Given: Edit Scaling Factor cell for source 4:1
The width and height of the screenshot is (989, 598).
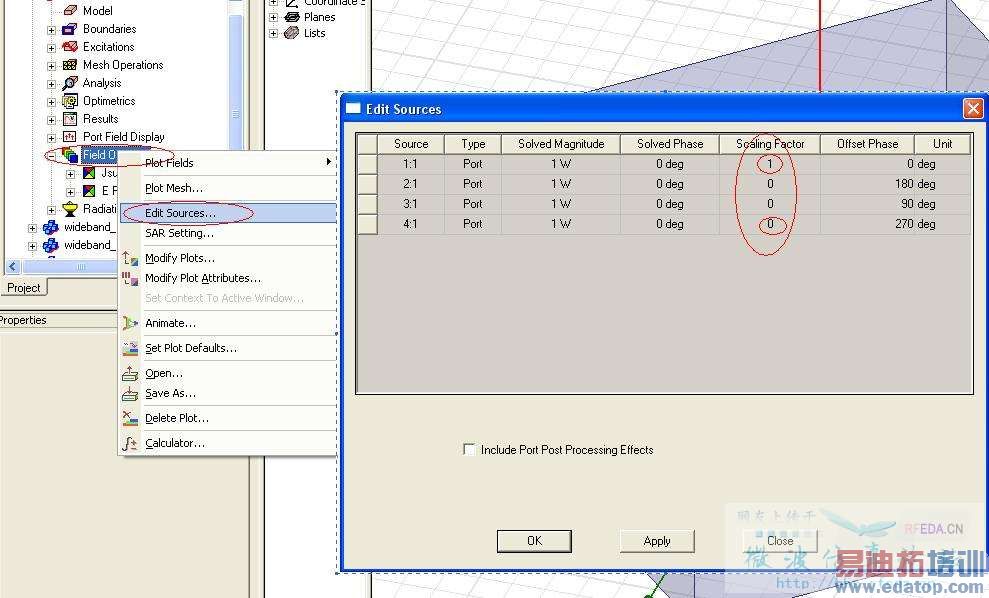Looking at the screenshot, I should coord(770,224).
